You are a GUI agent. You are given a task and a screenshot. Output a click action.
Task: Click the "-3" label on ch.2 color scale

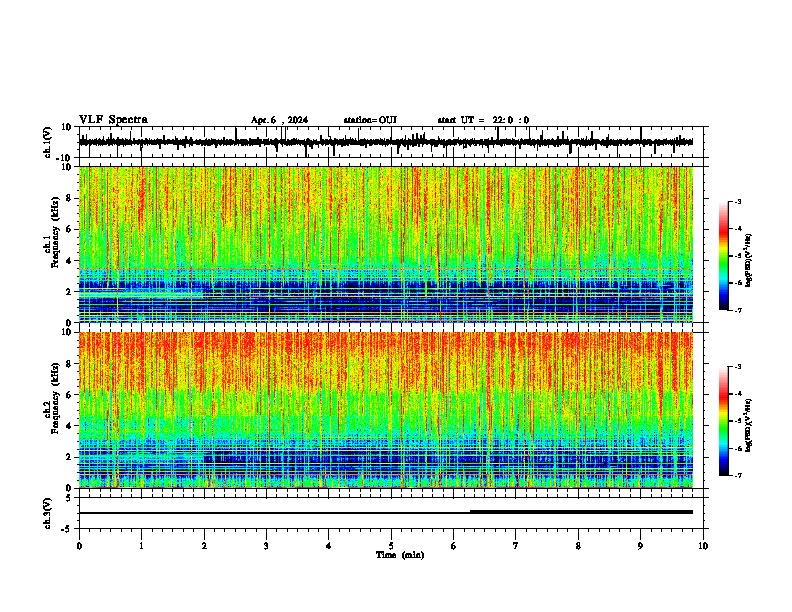737,367
